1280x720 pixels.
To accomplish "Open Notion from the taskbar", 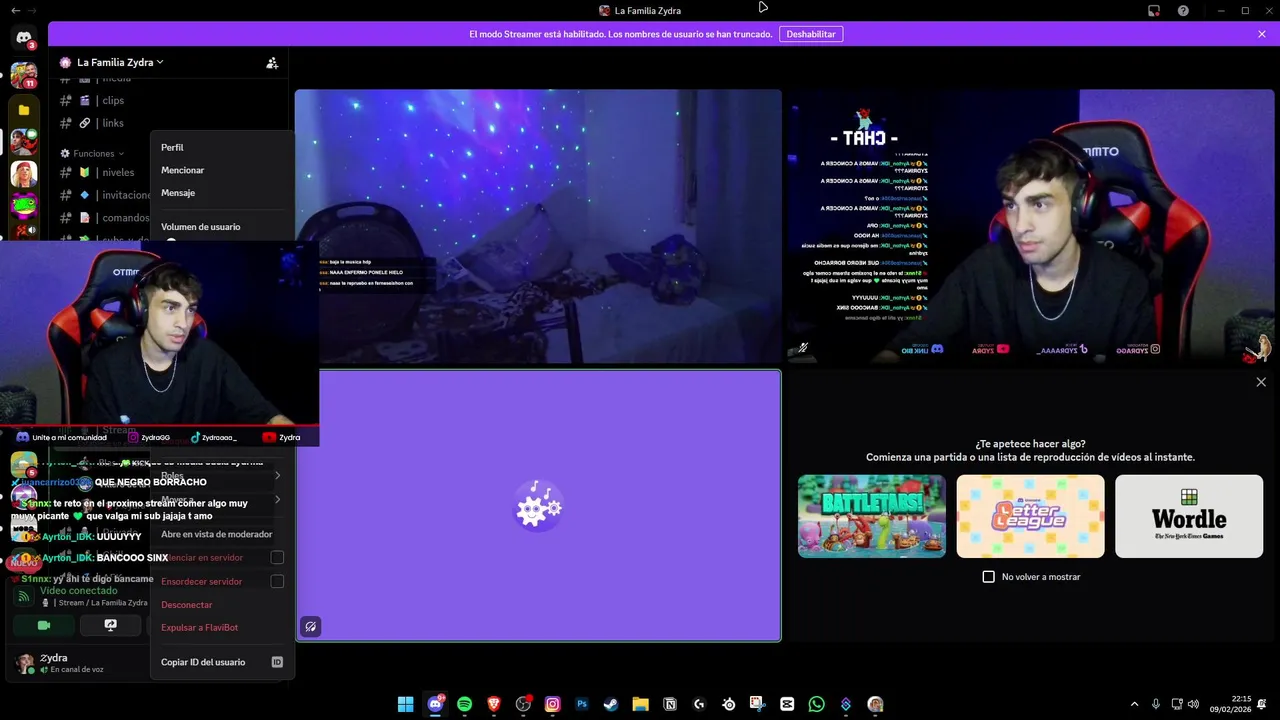I will (x=670, y=704).
